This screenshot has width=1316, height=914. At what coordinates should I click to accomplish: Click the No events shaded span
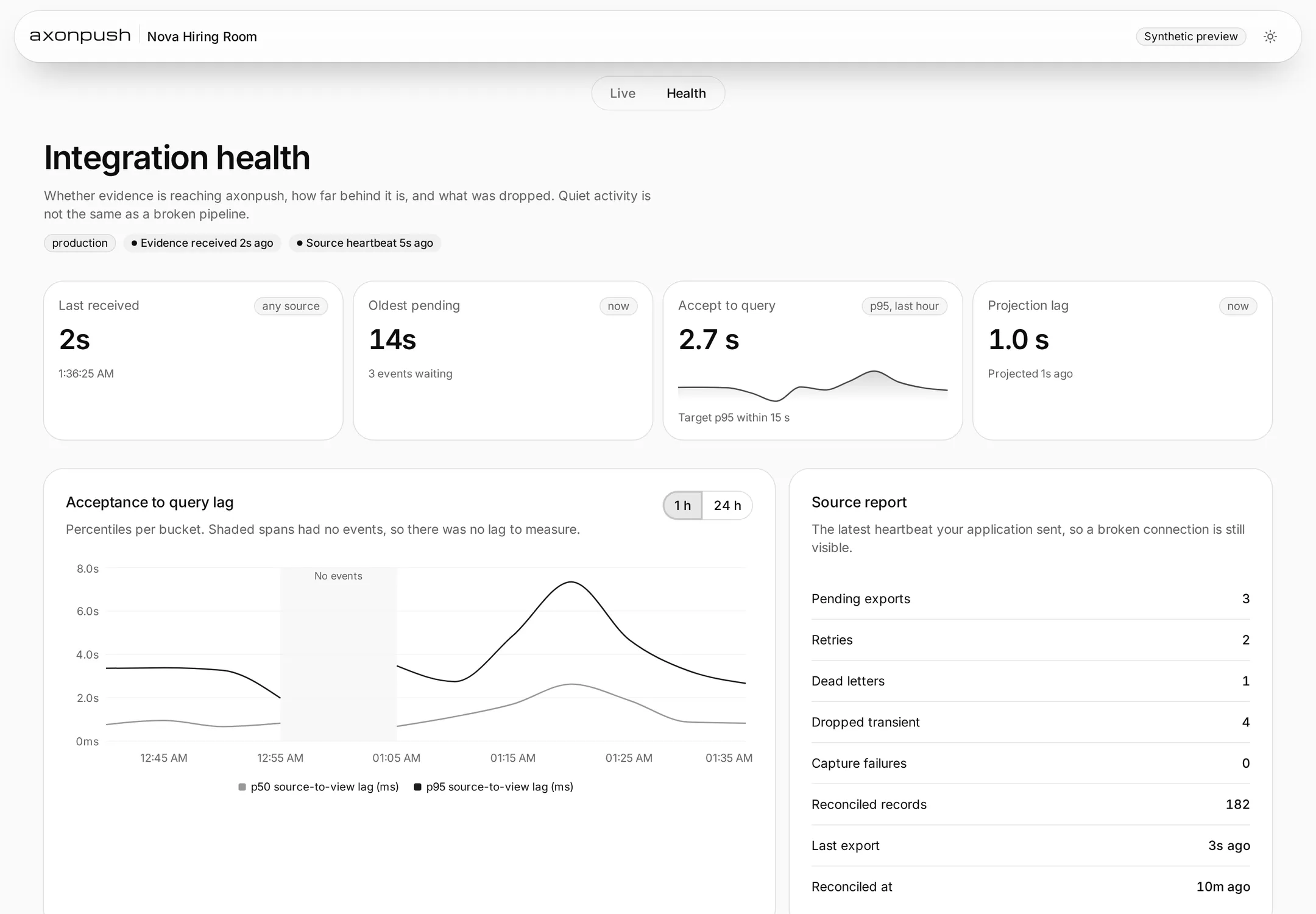(x=338, y=654)
